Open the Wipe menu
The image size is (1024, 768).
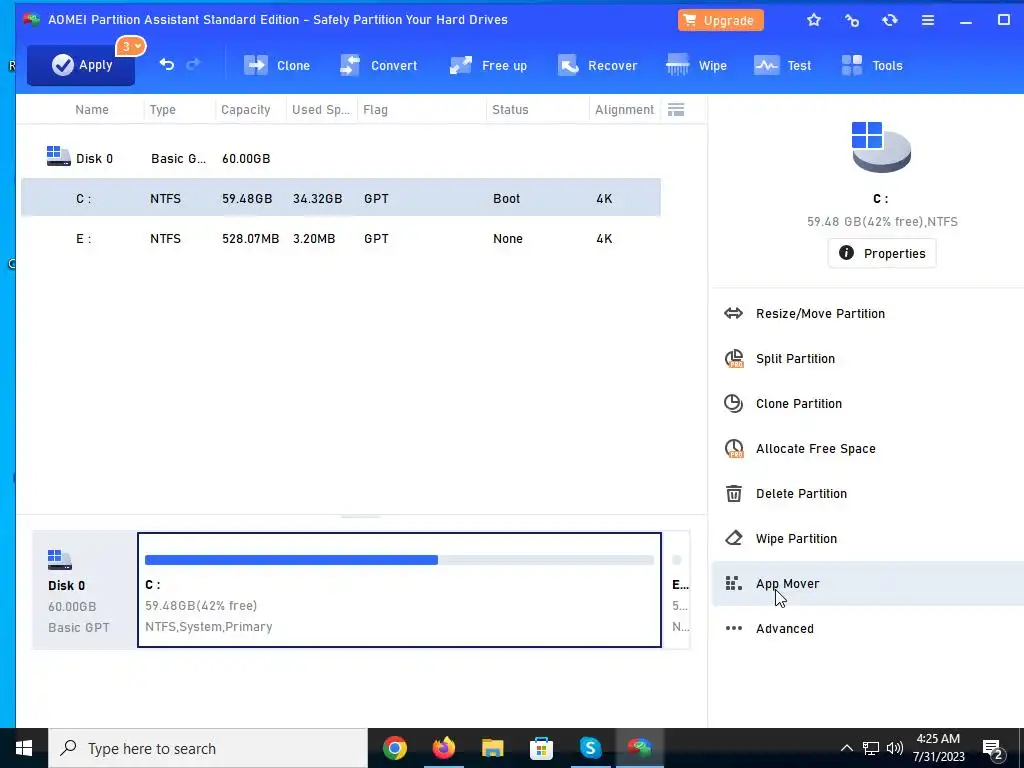click(x=696, y=65)
